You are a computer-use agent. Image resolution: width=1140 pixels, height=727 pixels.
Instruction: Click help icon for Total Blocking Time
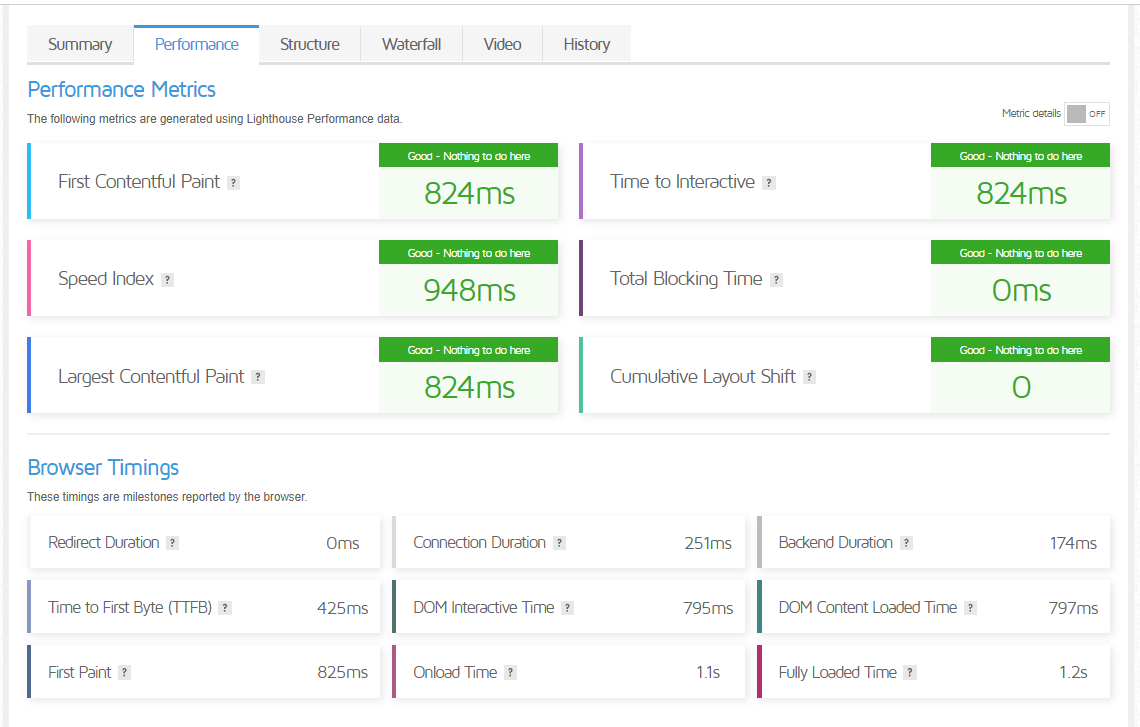[x=776, y=280]
